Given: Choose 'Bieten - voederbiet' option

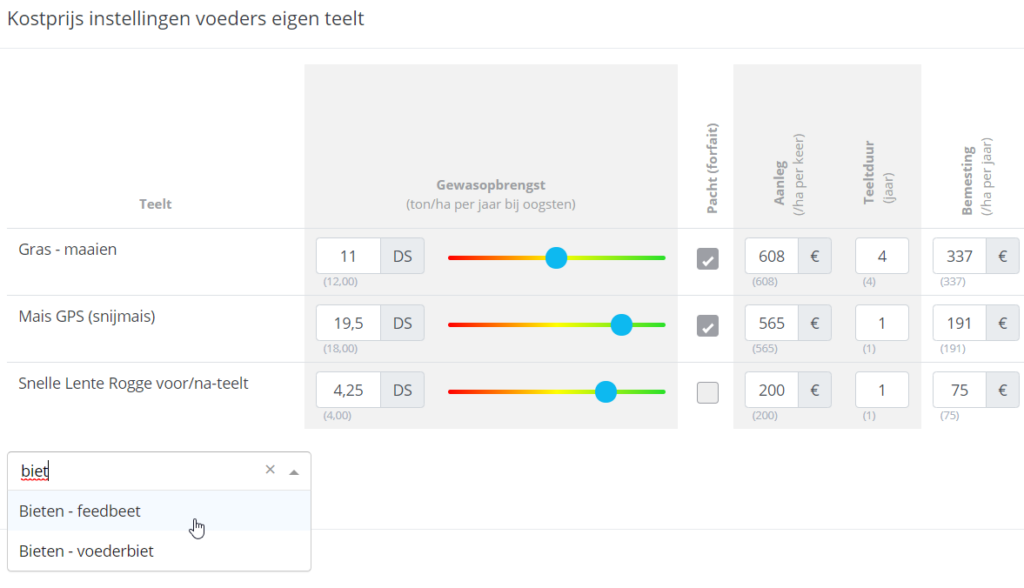Looking at the screenshot, I should [x=86, y=551].
